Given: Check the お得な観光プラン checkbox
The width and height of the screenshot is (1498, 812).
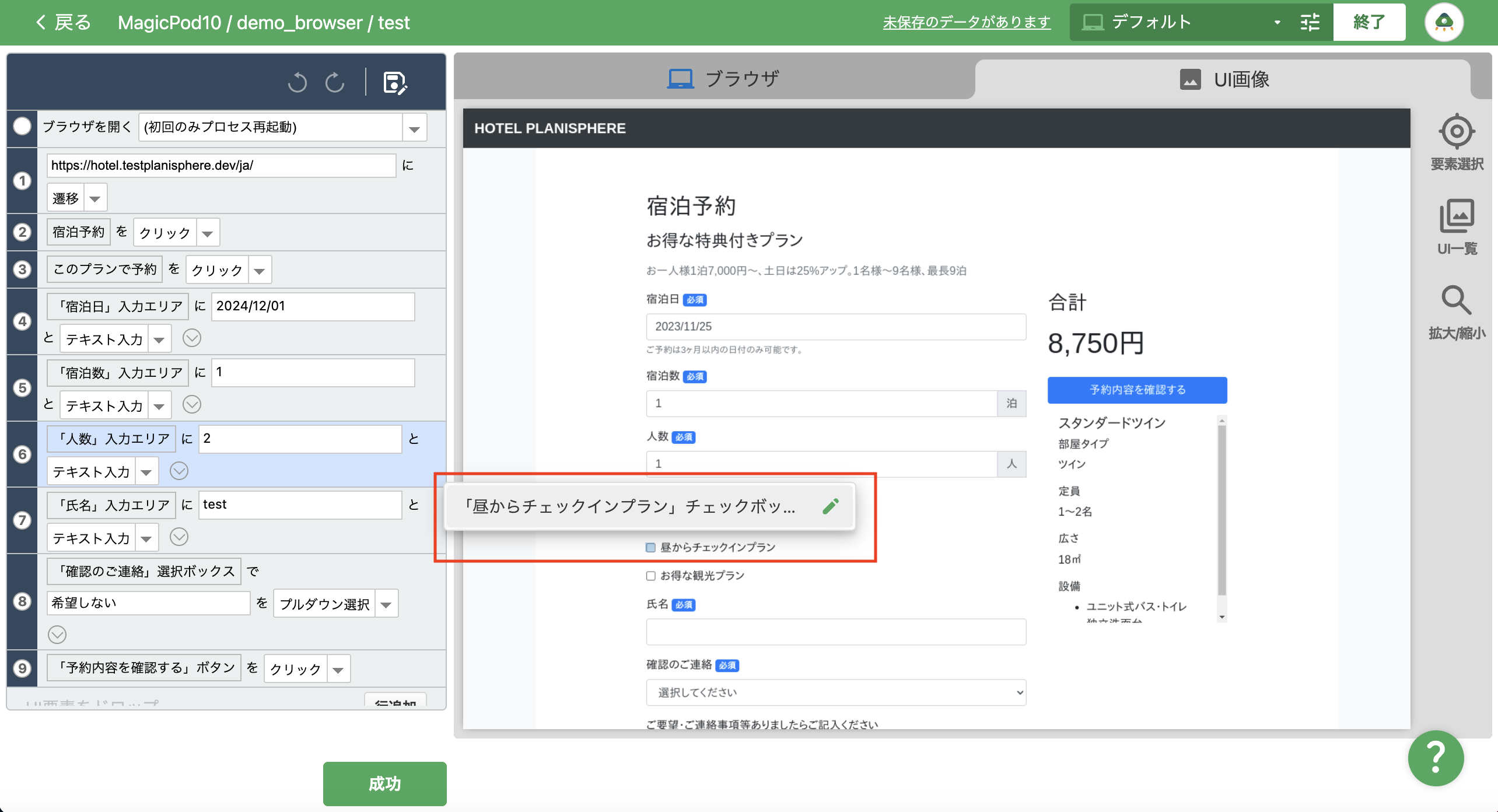Looking at the screenshot, I should pos(650,576).
